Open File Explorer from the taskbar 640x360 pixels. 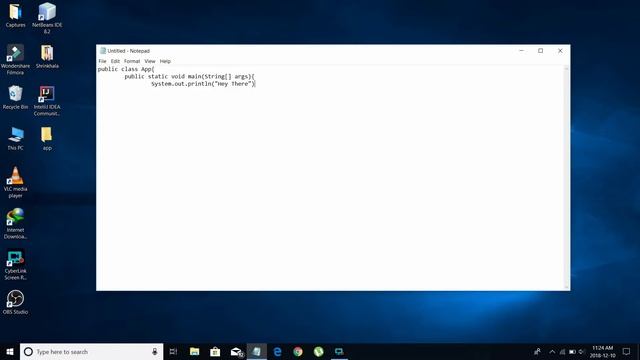click(x=194, y=351)
